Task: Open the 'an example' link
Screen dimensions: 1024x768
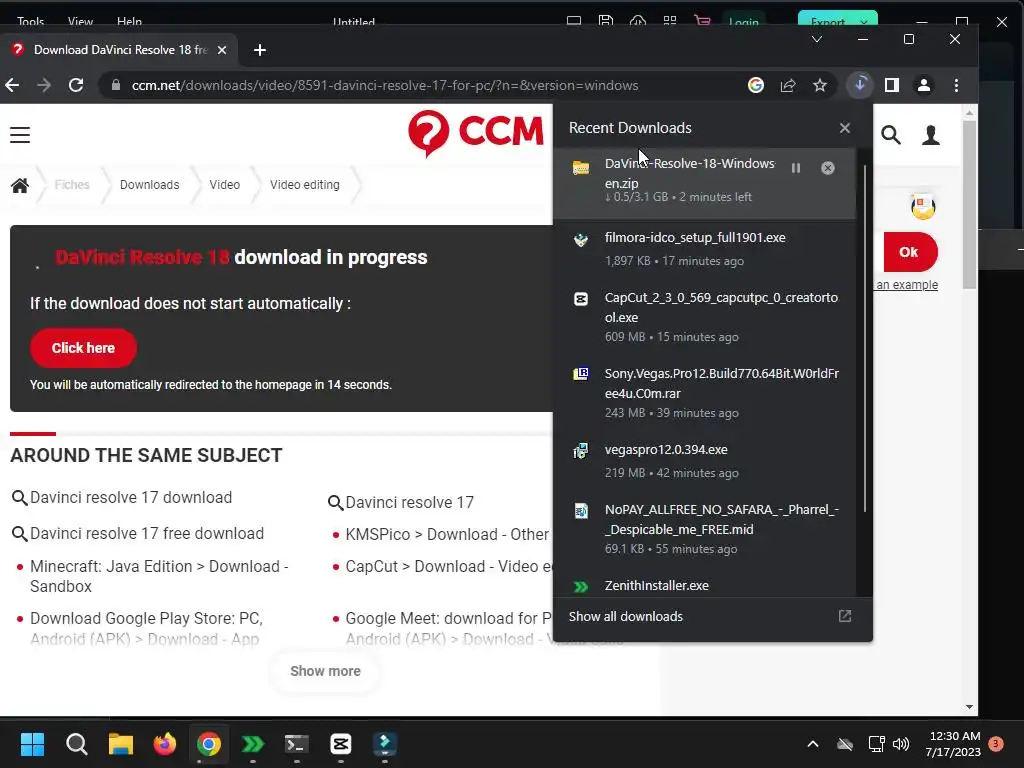Action: point(906,285)
